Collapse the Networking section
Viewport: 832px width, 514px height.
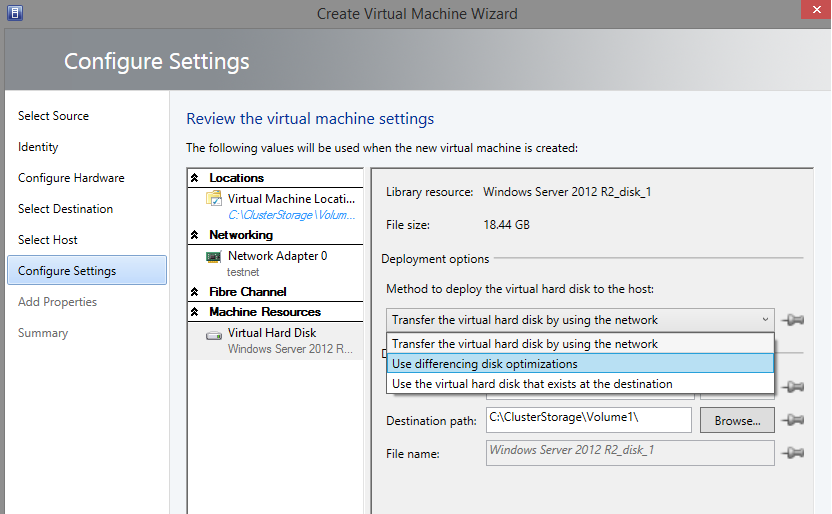[195, 235]
